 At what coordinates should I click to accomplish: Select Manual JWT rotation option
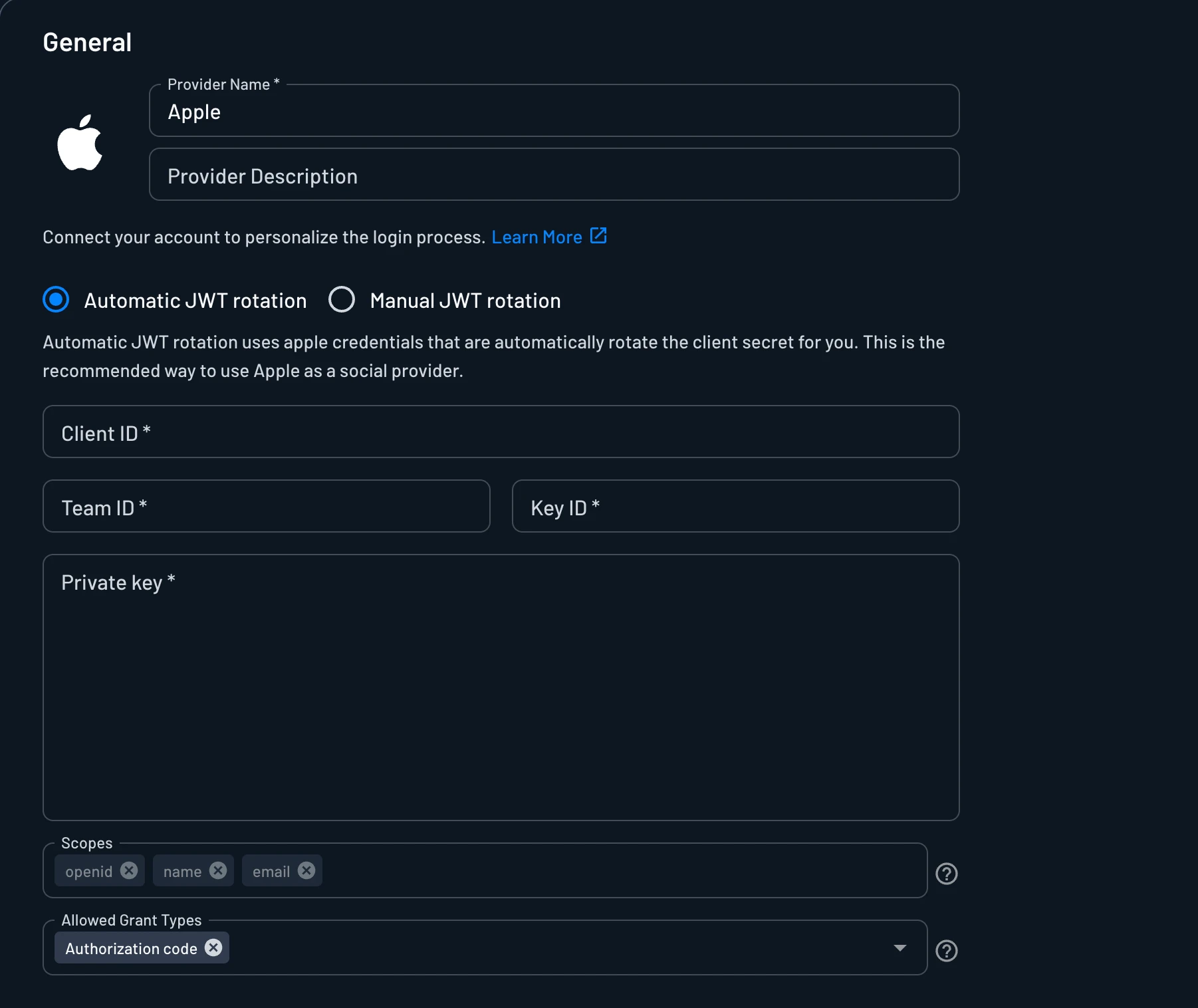tap(342, 299)
